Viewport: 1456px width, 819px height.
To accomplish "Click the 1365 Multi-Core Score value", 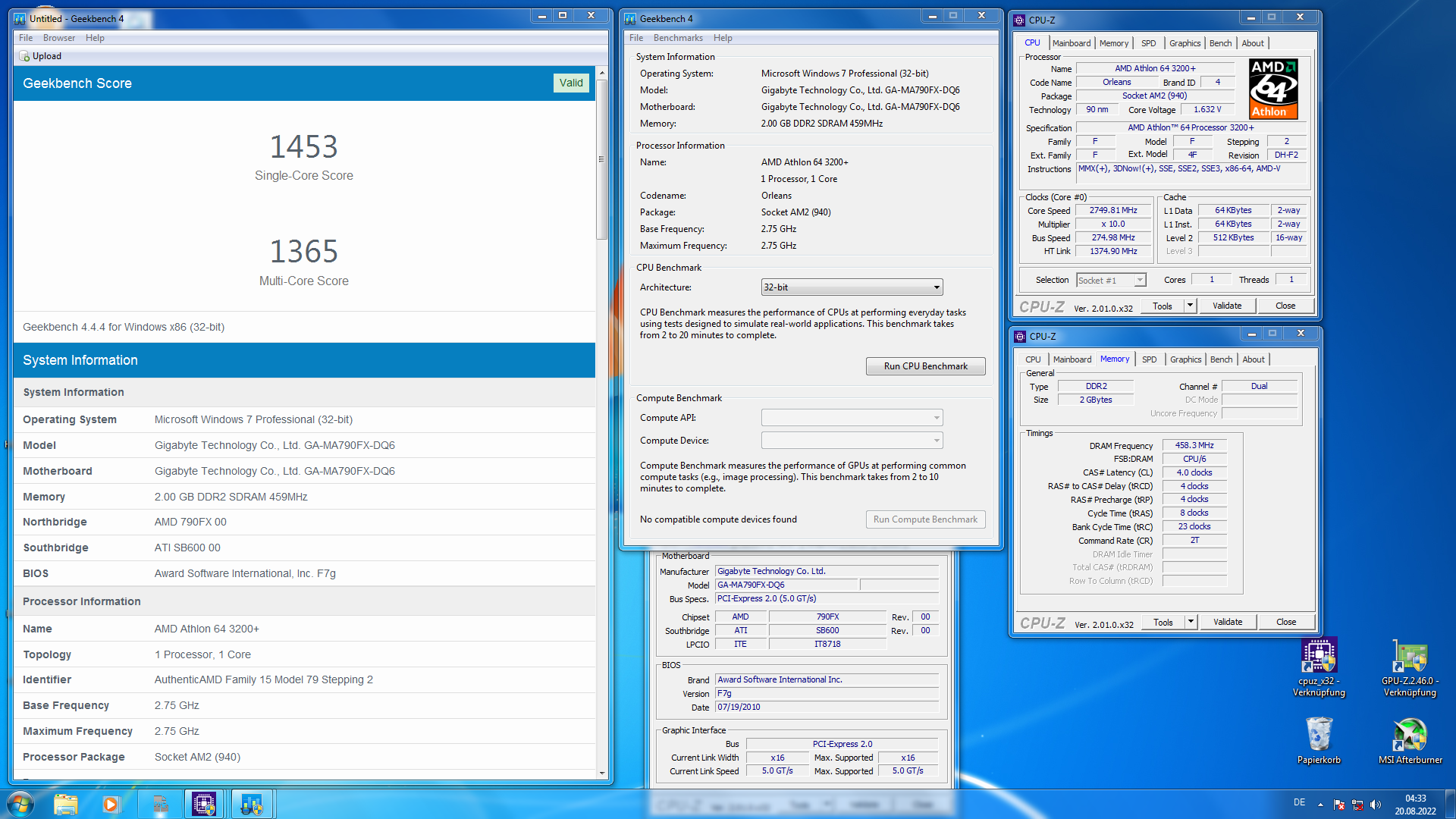I will click(x=303, y=251).
